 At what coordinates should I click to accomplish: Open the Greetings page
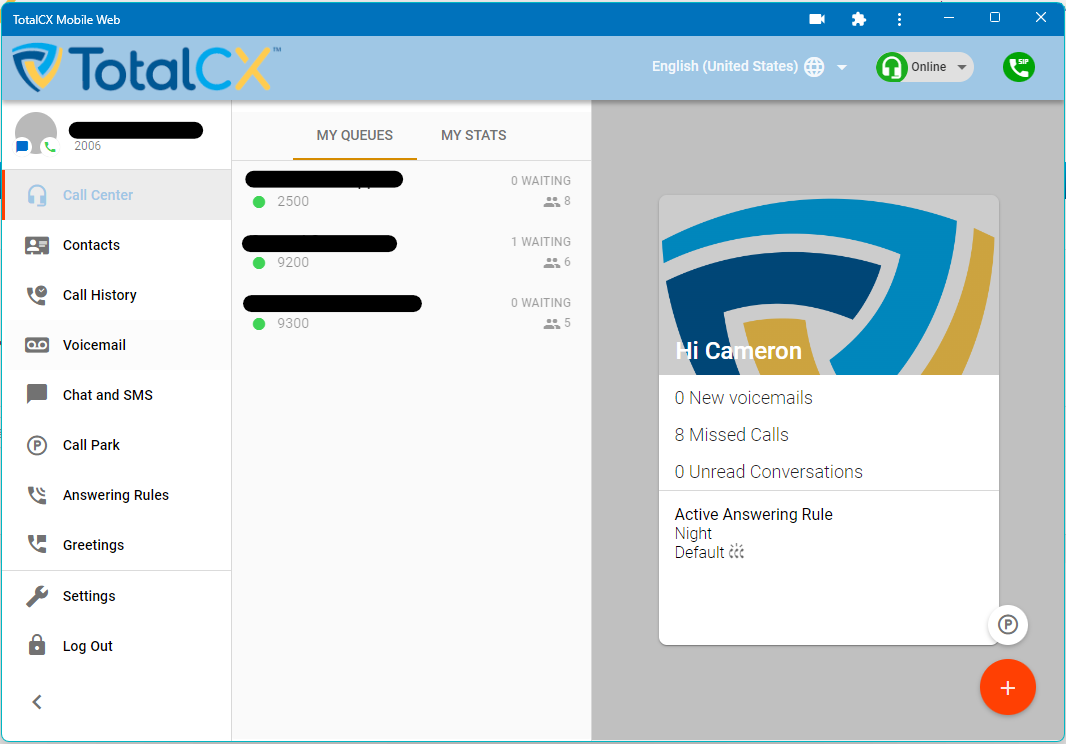tap(117, 545)
